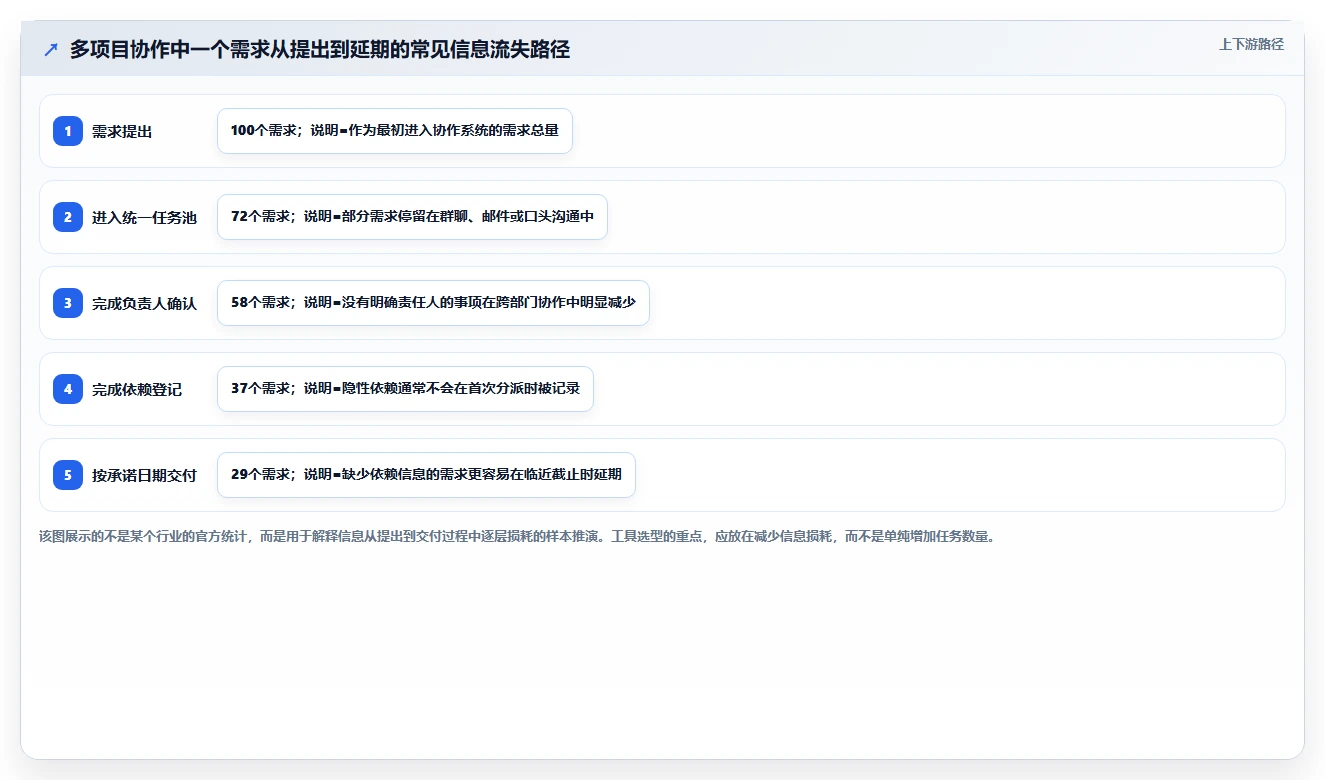
Task: Click the 需求提出 step label
Action: [x=122, y=131]
